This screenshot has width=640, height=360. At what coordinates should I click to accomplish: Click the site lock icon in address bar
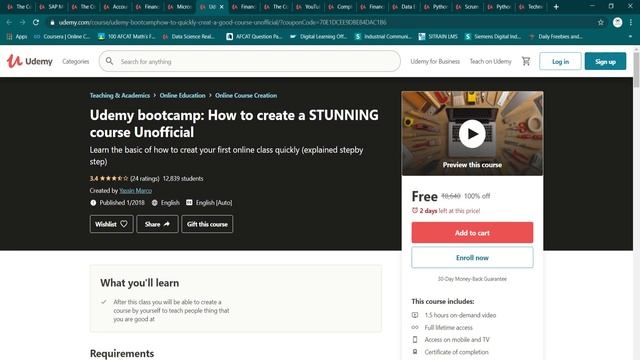pyautogui.click(x=52, y=22)
